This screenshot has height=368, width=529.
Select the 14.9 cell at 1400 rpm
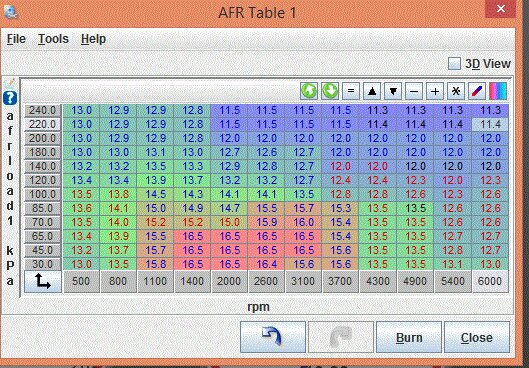click(x=192, y=208)
